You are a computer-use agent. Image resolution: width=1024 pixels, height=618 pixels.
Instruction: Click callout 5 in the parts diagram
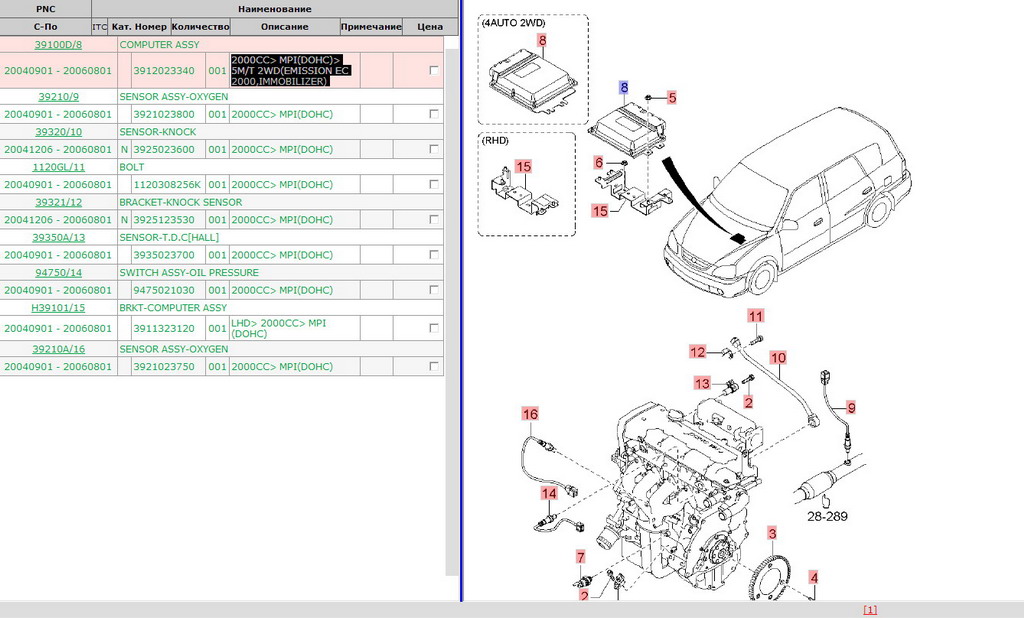[672, 97]
